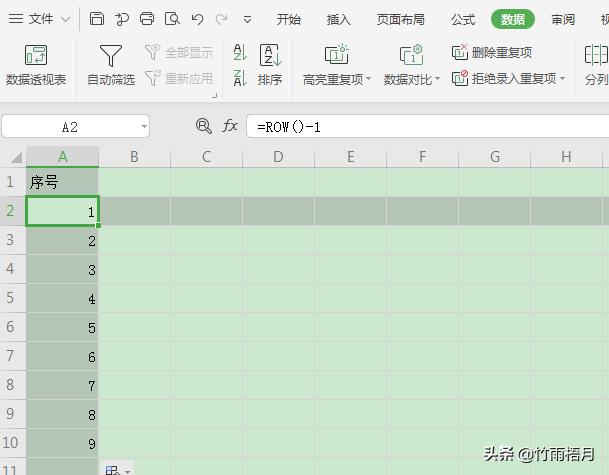Click 删除重复项 remove duplicates
The image size is (609, 475).
click(492, 52)
